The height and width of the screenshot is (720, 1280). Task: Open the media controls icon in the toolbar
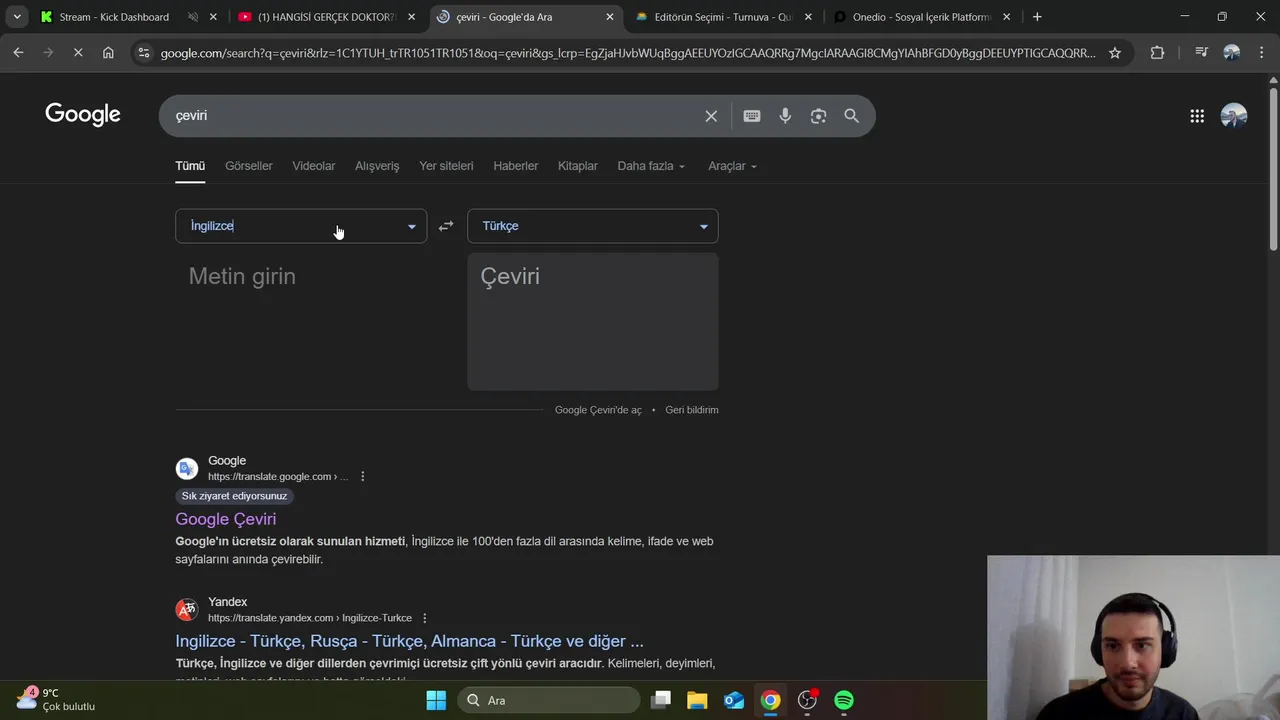coord(1201,53)
